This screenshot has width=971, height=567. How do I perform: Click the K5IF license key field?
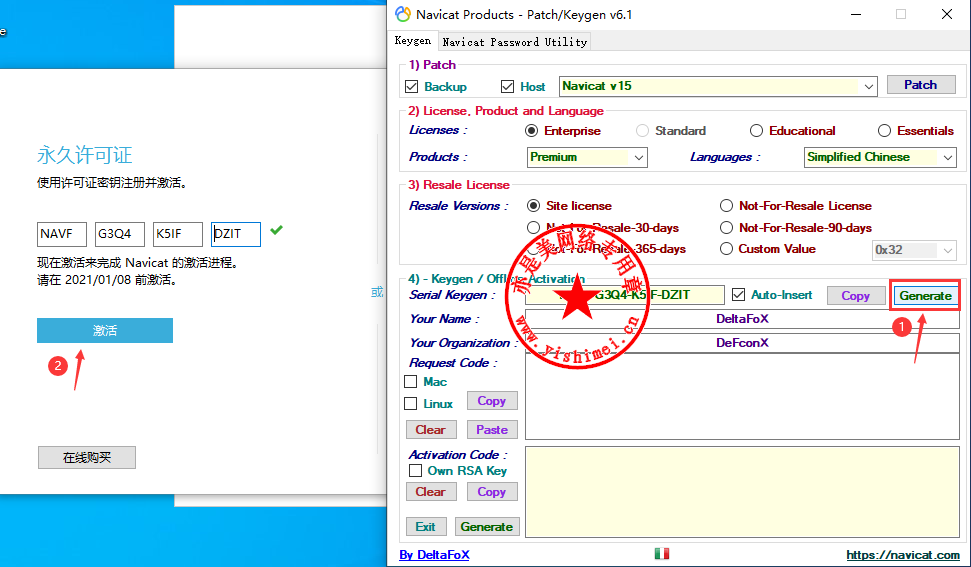coord(178,234)
